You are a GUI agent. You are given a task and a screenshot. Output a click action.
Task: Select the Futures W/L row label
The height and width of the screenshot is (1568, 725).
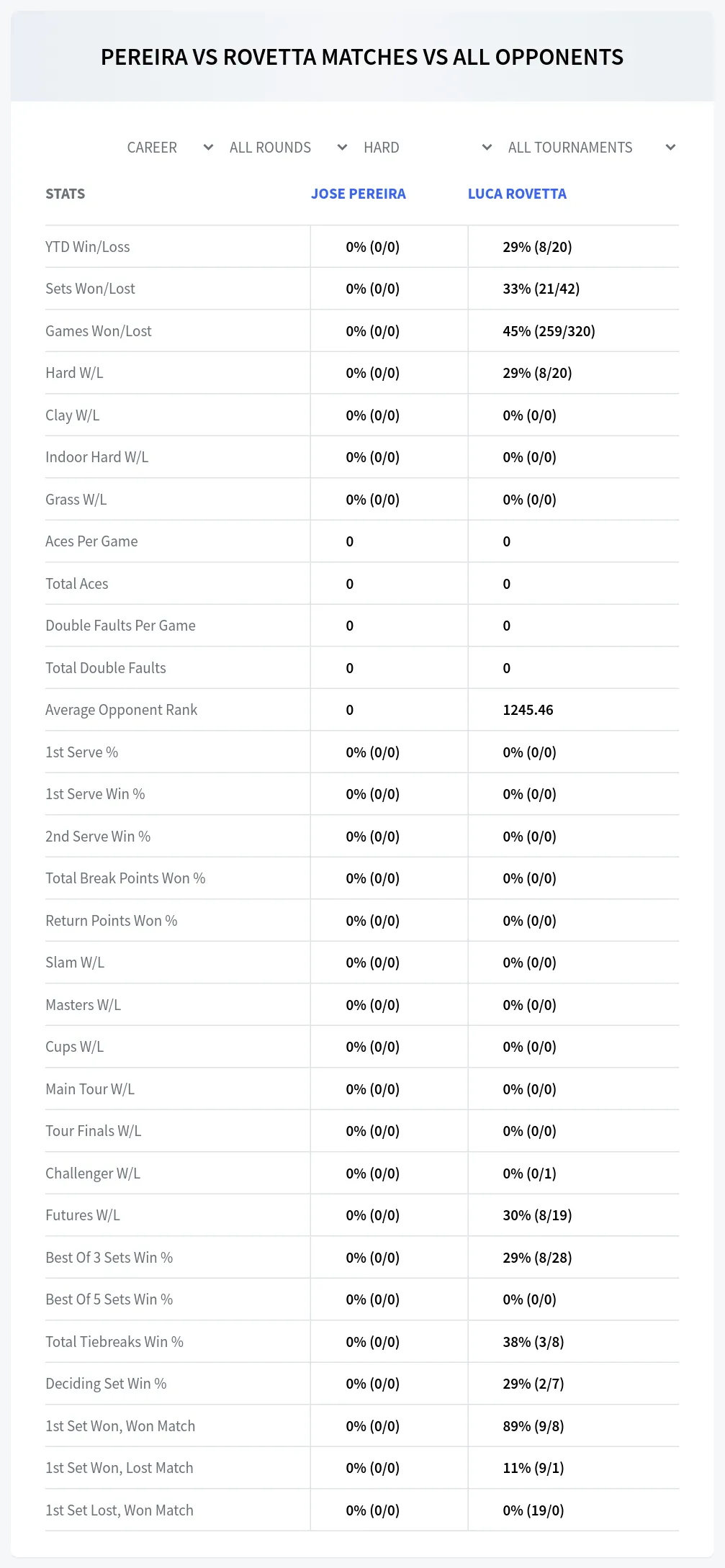83,1215
